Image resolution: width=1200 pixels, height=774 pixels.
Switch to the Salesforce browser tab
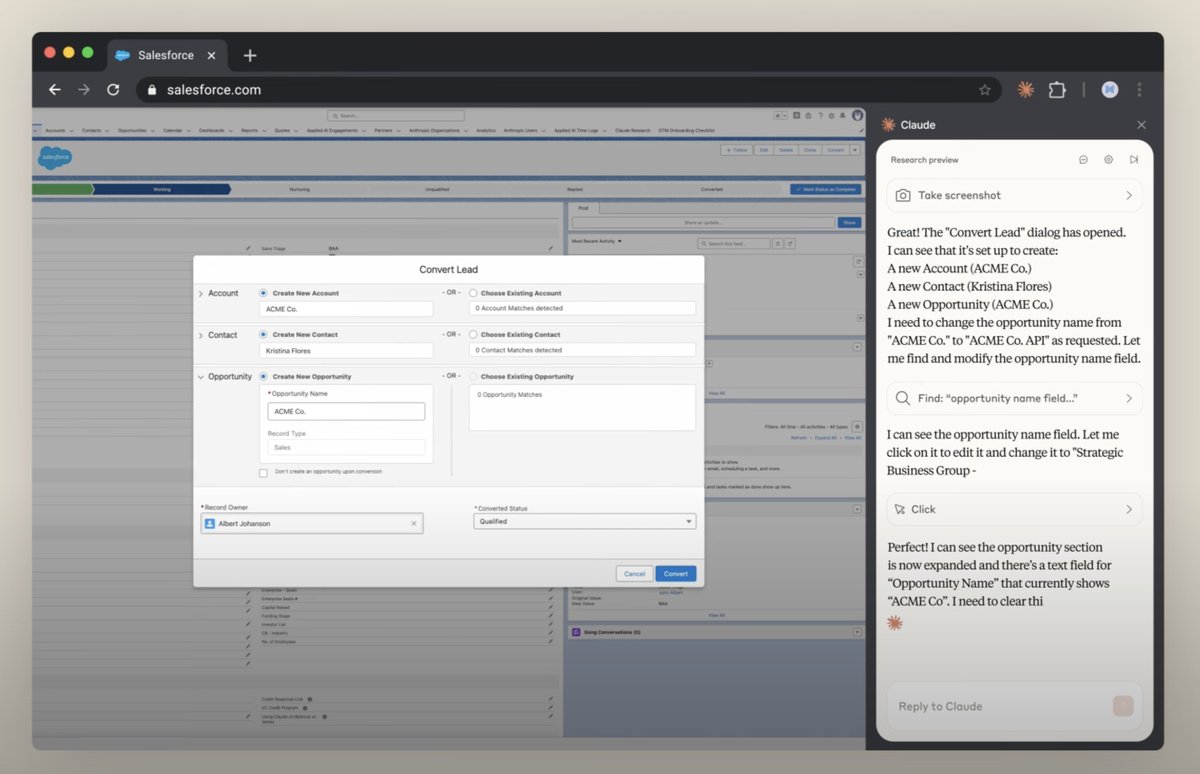point(165,55)
